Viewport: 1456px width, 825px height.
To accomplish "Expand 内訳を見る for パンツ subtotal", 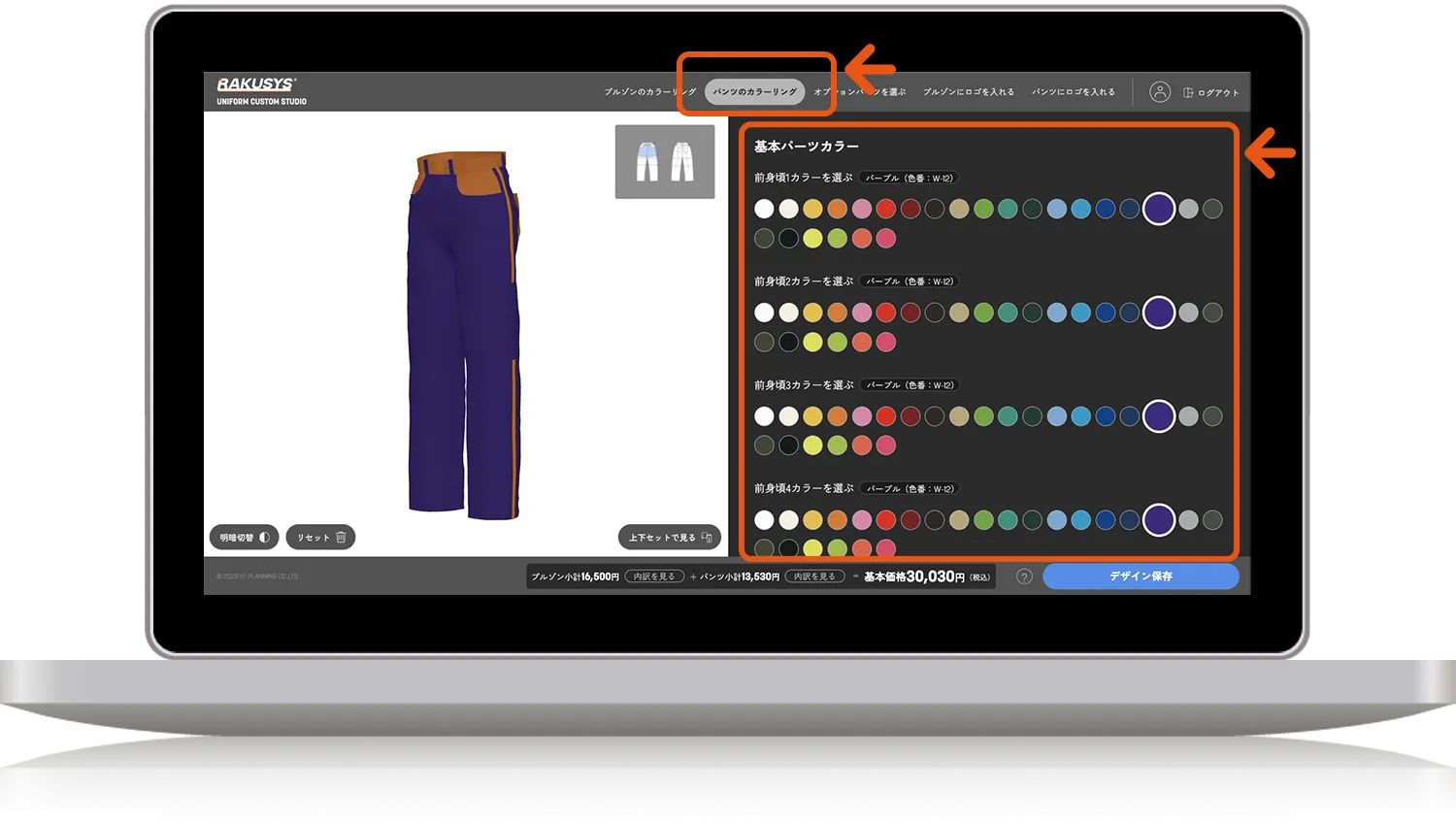I will (814, 577).
